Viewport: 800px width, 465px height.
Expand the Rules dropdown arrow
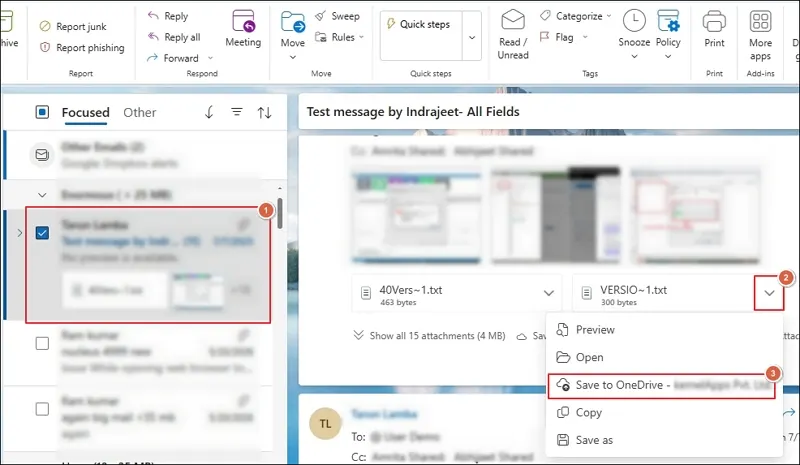(x=361, y=37)
